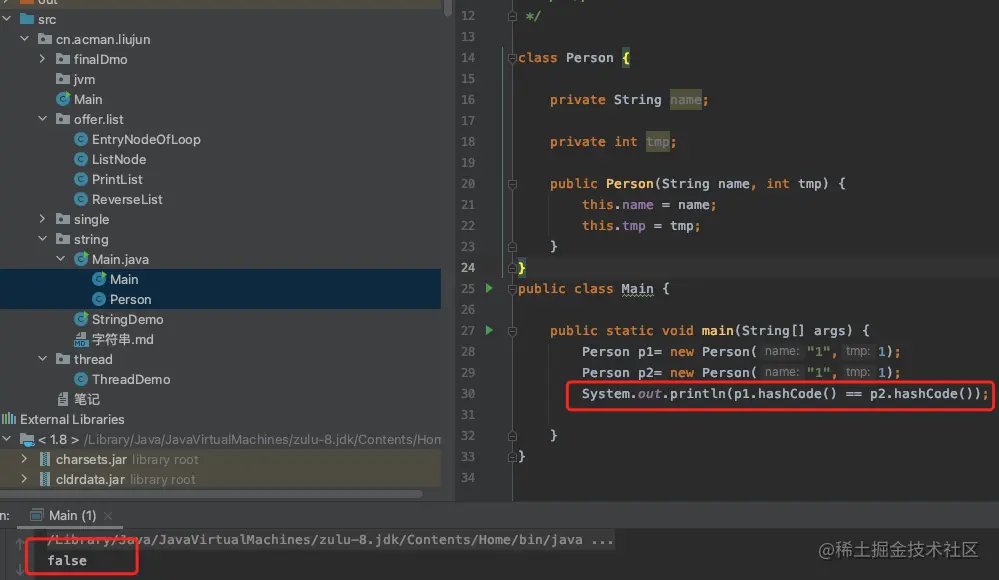Image resolution: width=999 pixels, height=580 pixels.
Task: Click the project tree vertical scrollbar
Action: [448, 8]
